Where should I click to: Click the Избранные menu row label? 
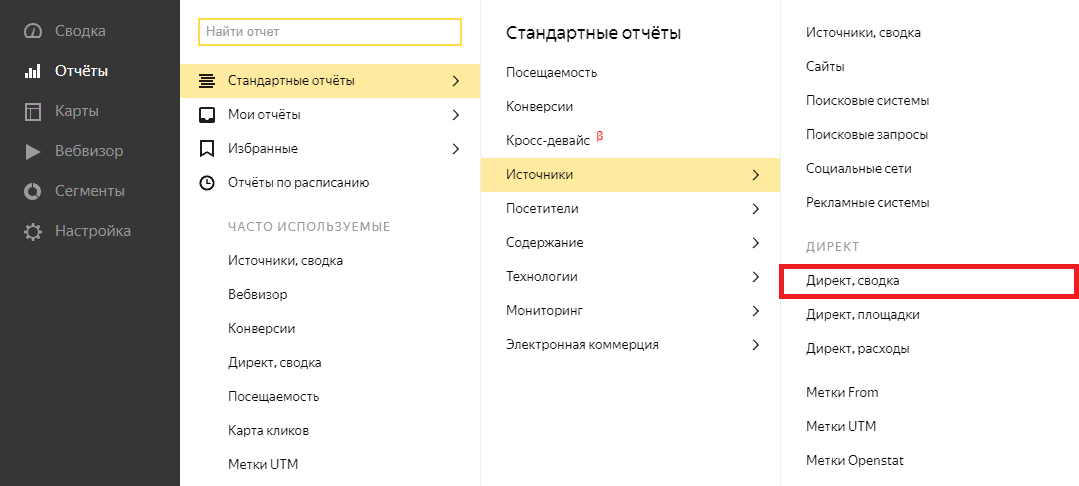tap(263, 149)
